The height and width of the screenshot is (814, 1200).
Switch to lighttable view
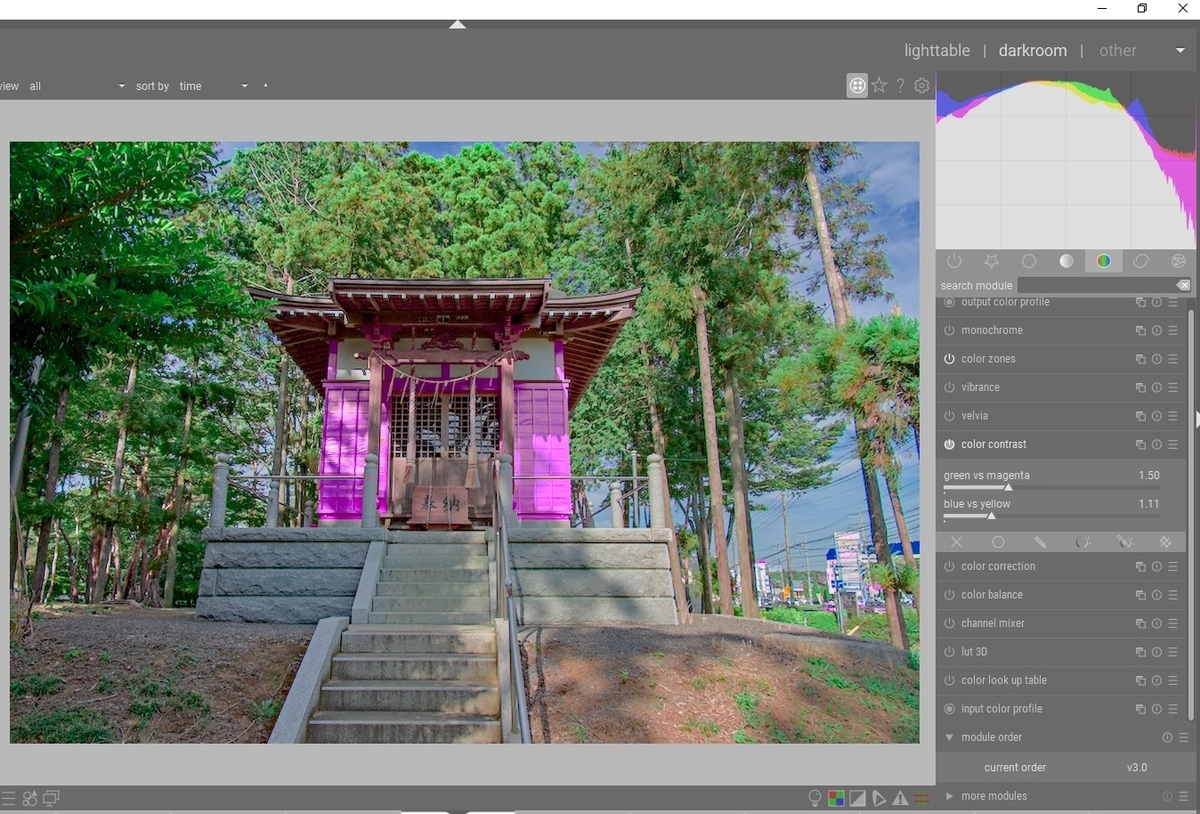(x=937, y=50)
